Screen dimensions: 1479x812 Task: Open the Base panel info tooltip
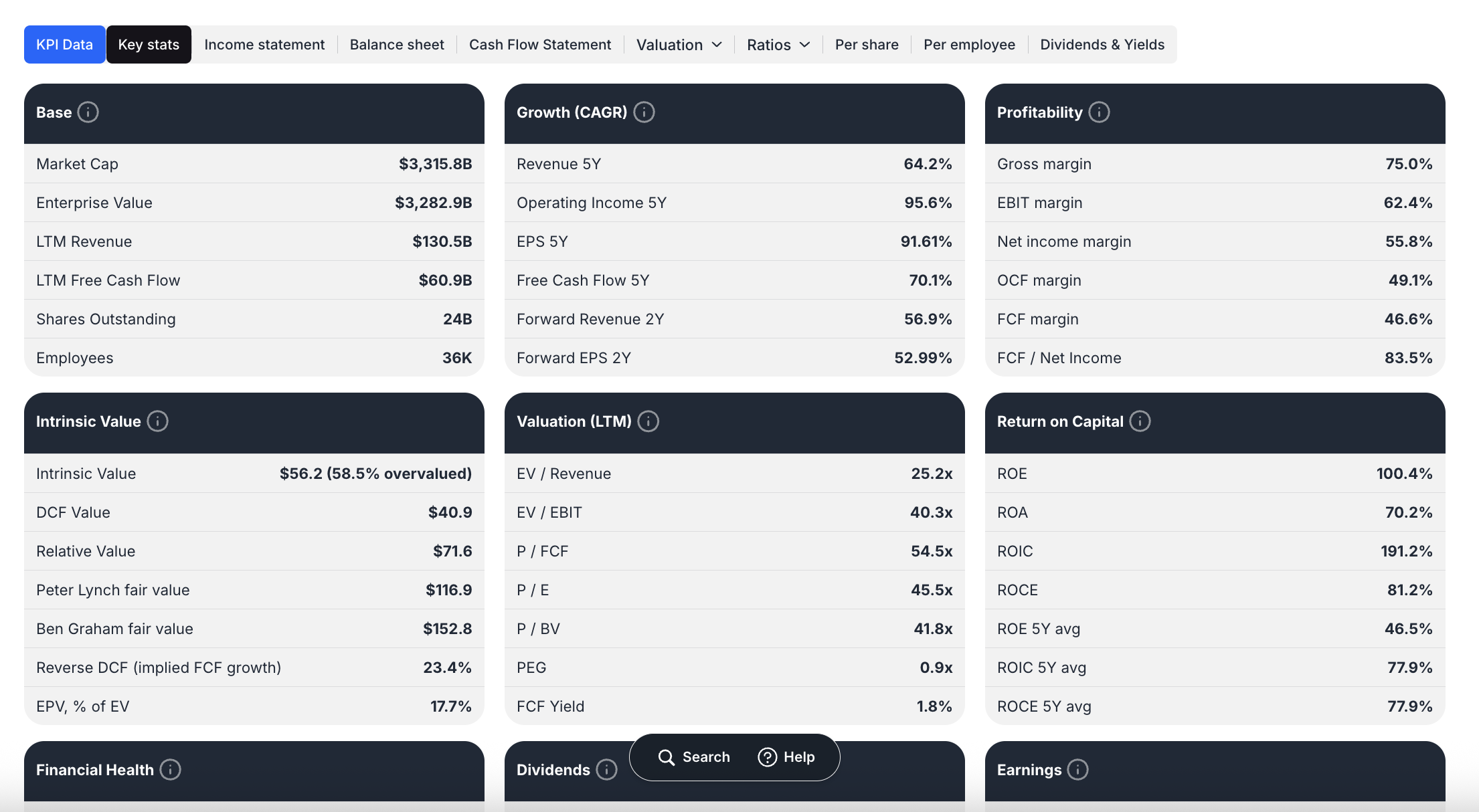click(x=89, y=112)
